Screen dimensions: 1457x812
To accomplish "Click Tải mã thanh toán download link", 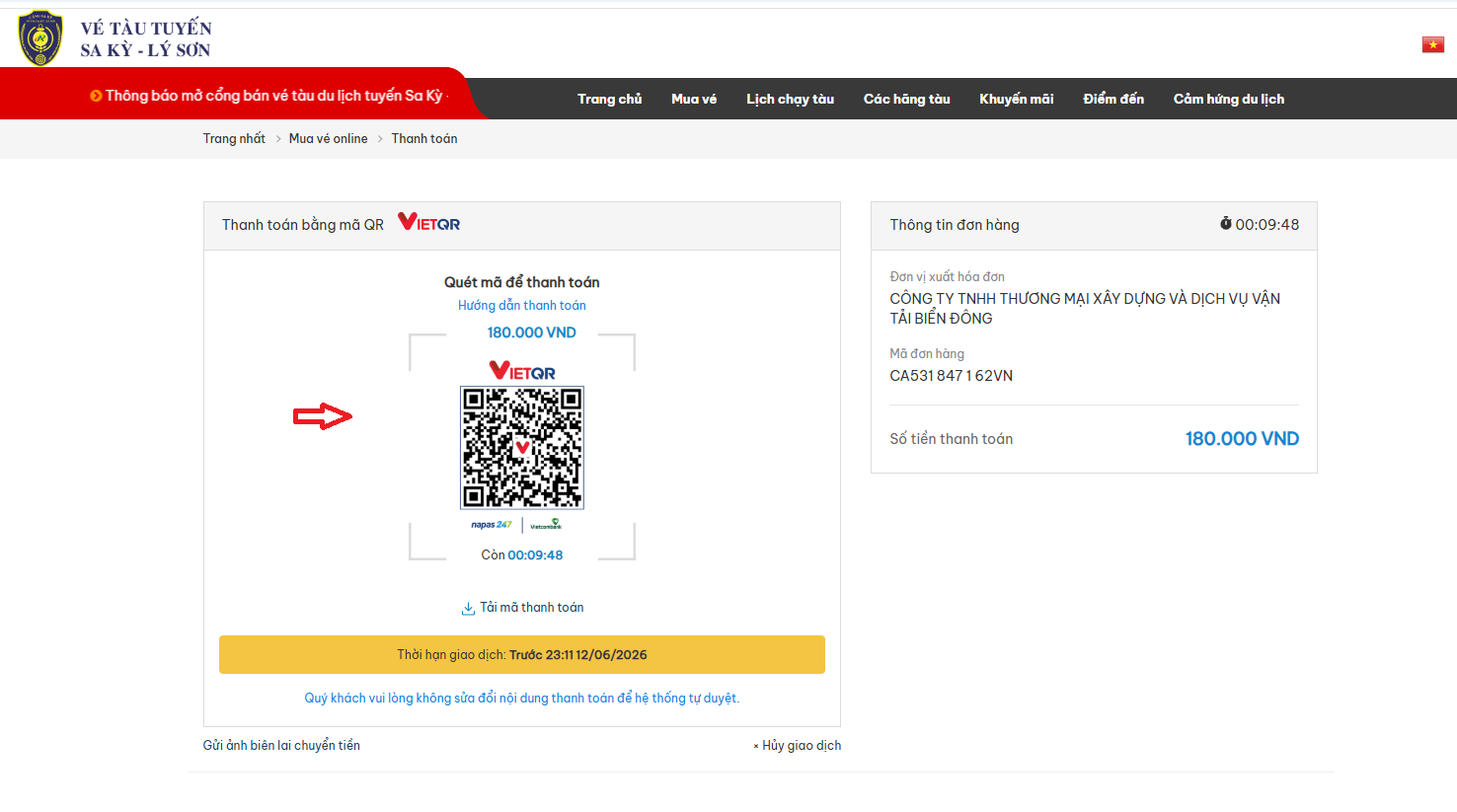I will point(532,608).
